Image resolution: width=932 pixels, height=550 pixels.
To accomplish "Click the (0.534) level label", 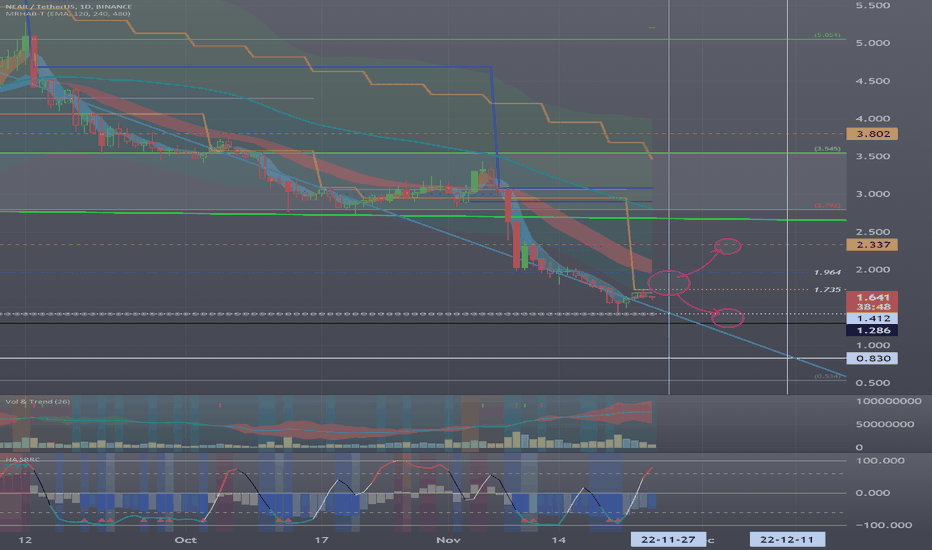I will pyautogui.click(x=827, y=376).
